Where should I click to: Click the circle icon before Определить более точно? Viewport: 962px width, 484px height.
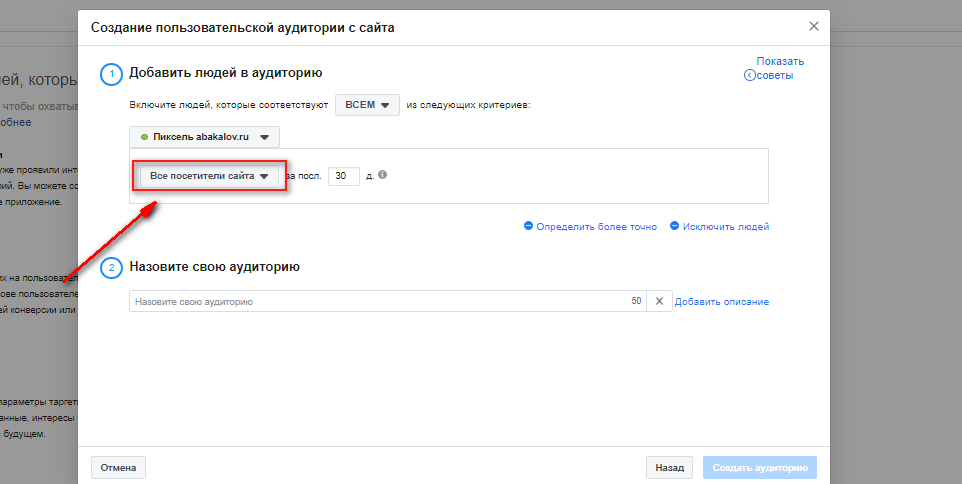pos(528,226)
